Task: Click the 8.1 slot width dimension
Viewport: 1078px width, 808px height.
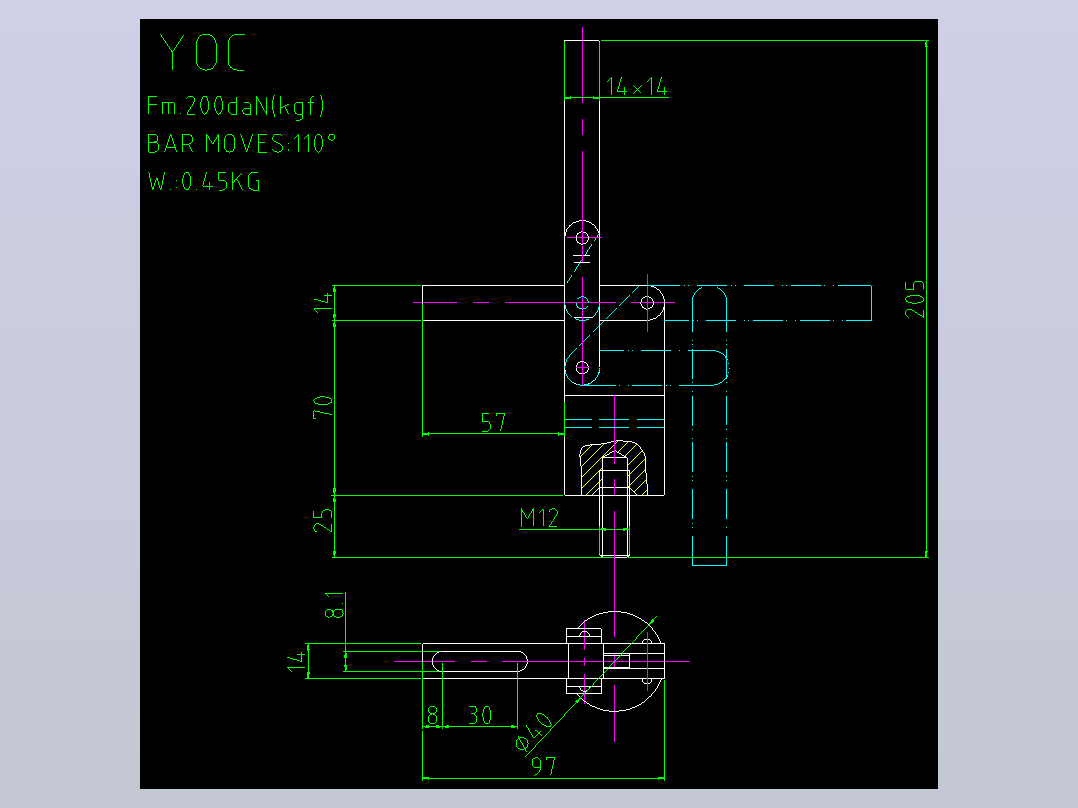Action: pos(334,605)
